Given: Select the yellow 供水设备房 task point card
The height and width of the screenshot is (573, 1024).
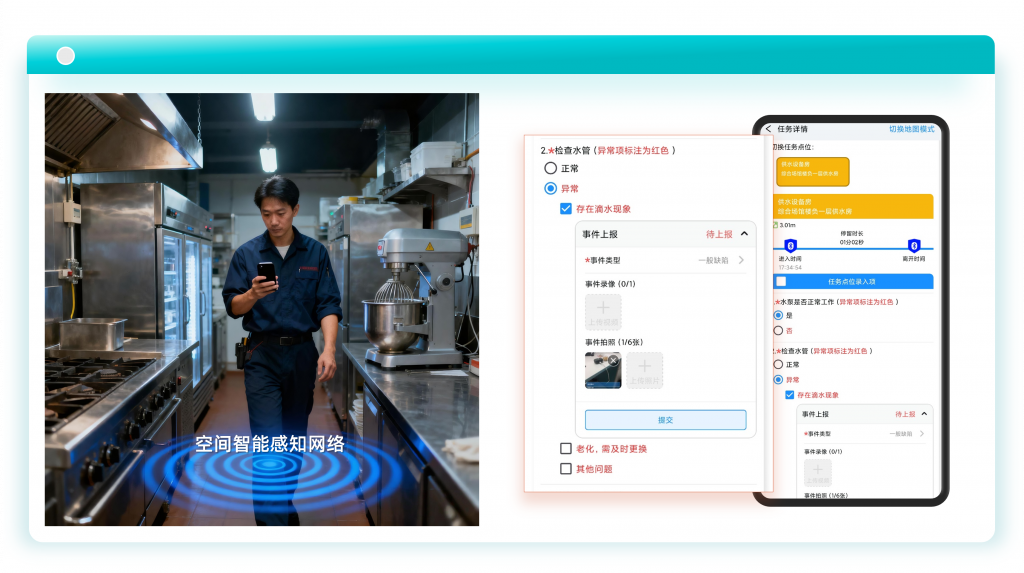Looking at the screenshot, I should [812, 171].
